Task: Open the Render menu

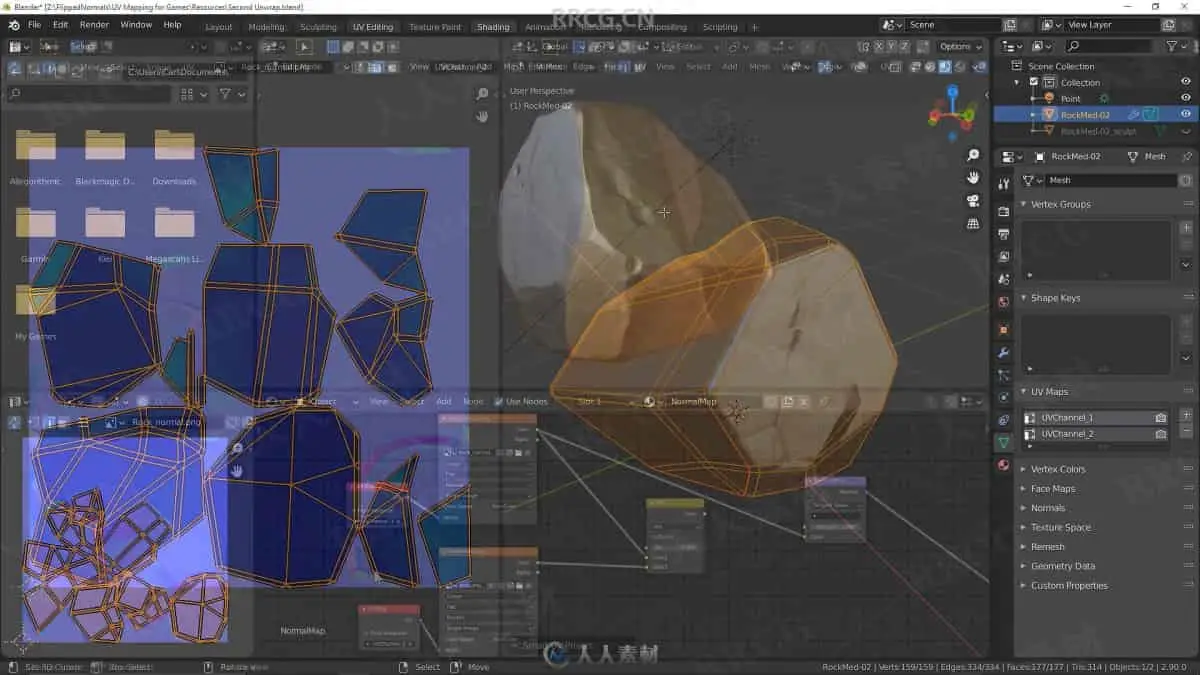Action: point(94,24)
